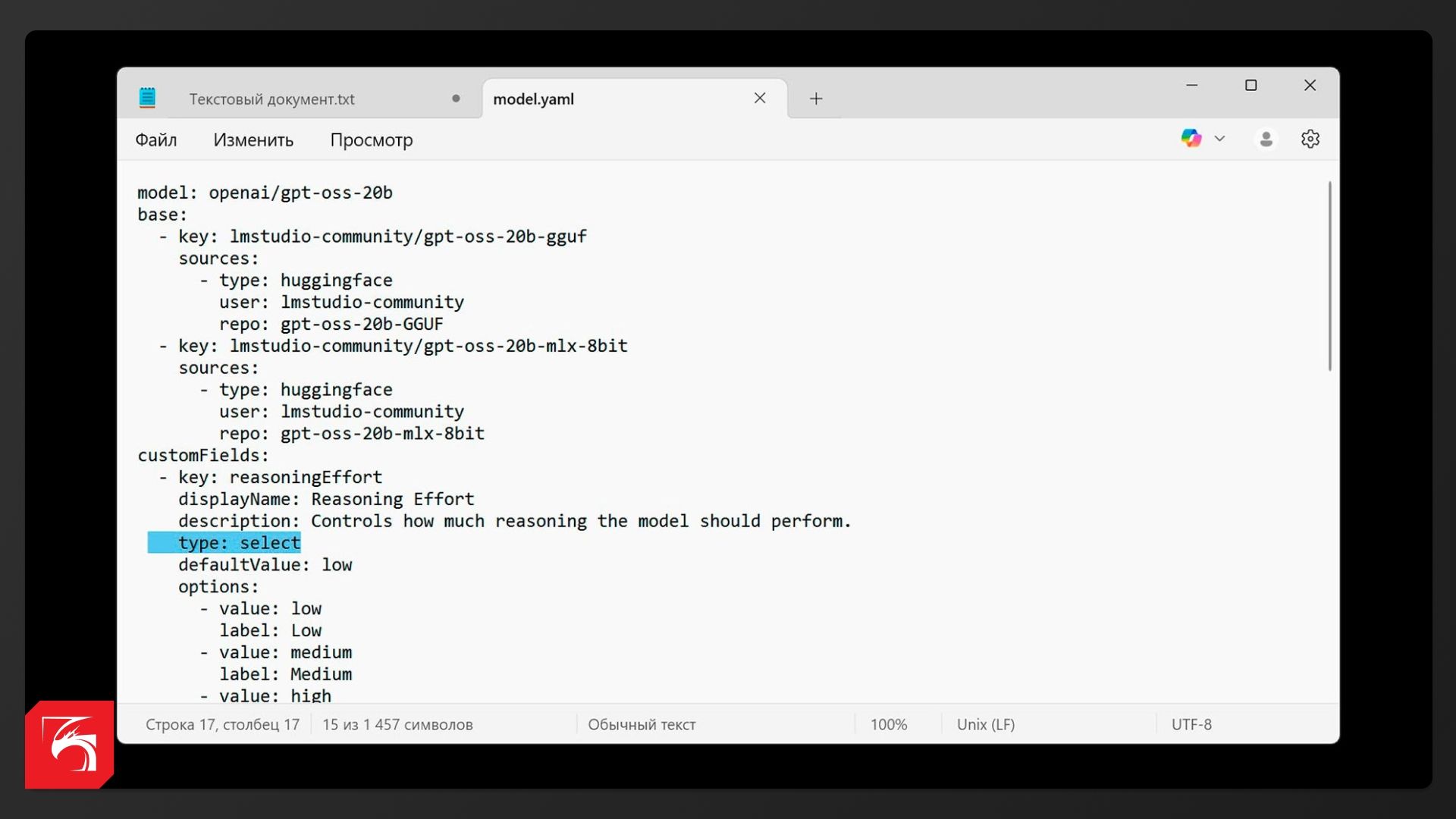Click the Notepad app icon in title bar
Image resolution: width=1456 pixels, height=819 pixels.
[x=147, y=98]
